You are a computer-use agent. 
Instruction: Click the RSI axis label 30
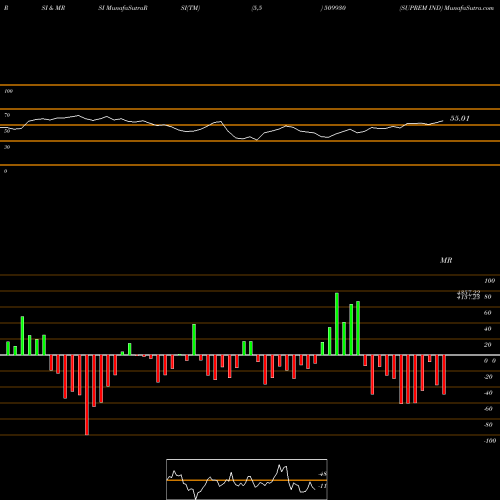coord(7,147)
